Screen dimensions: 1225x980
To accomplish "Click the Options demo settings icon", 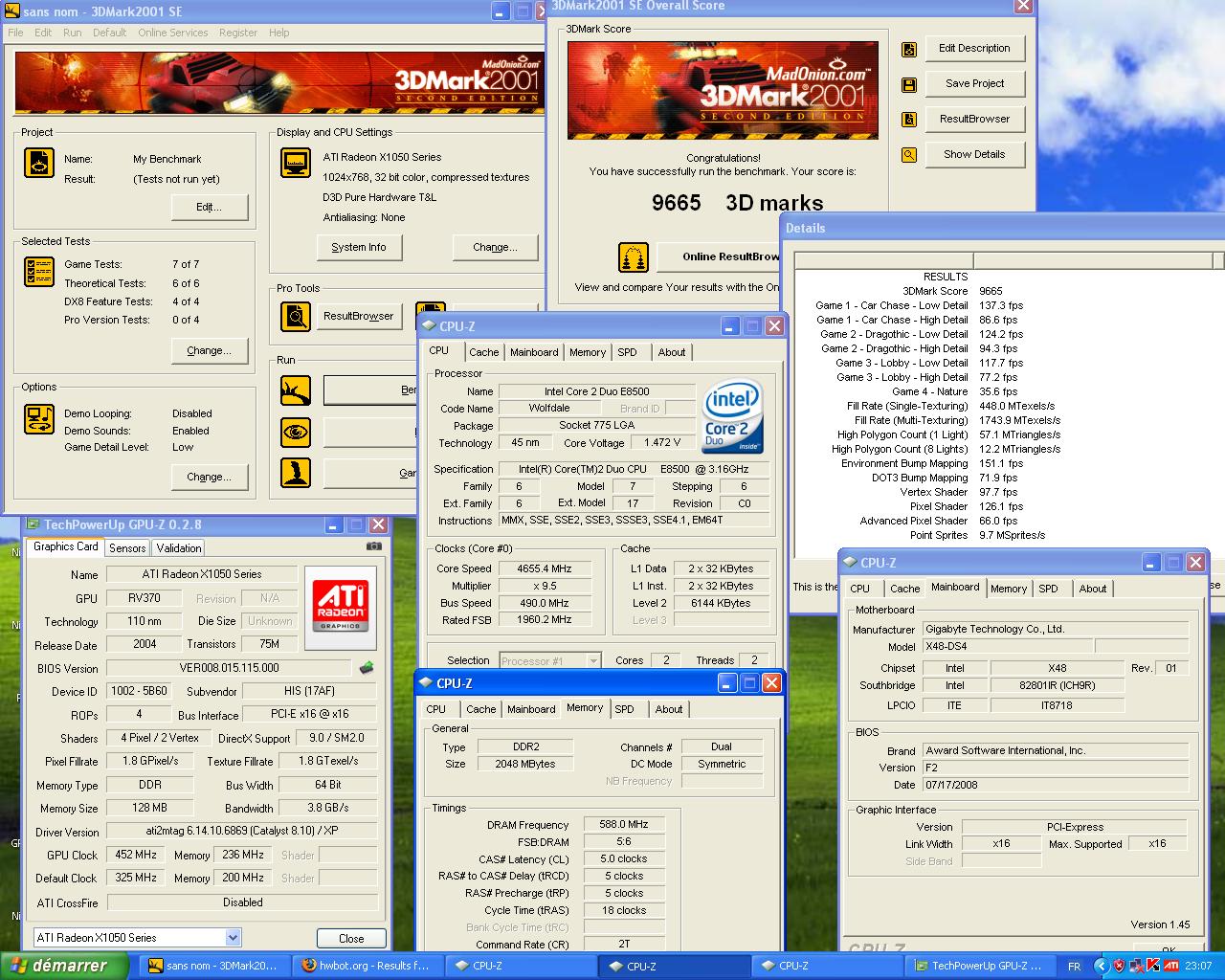I will pyautogui.click(x=39, y=419).
